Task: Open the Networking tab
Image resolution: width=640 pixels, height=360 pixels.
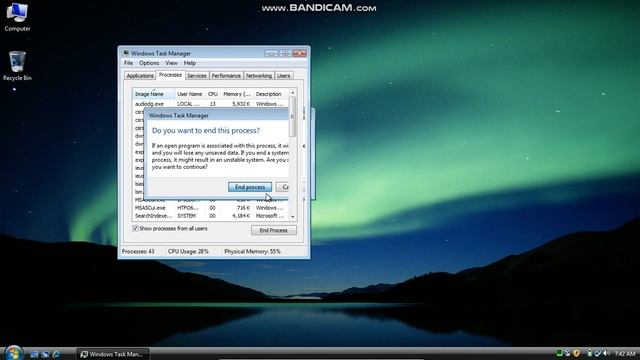Action: 259,76
